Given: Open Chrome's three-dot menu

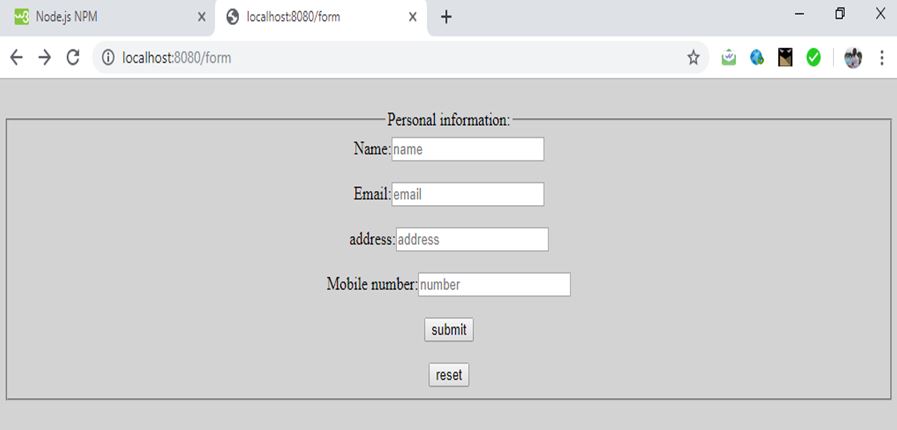Looking at the screenshot, I should tap(881, 58).
